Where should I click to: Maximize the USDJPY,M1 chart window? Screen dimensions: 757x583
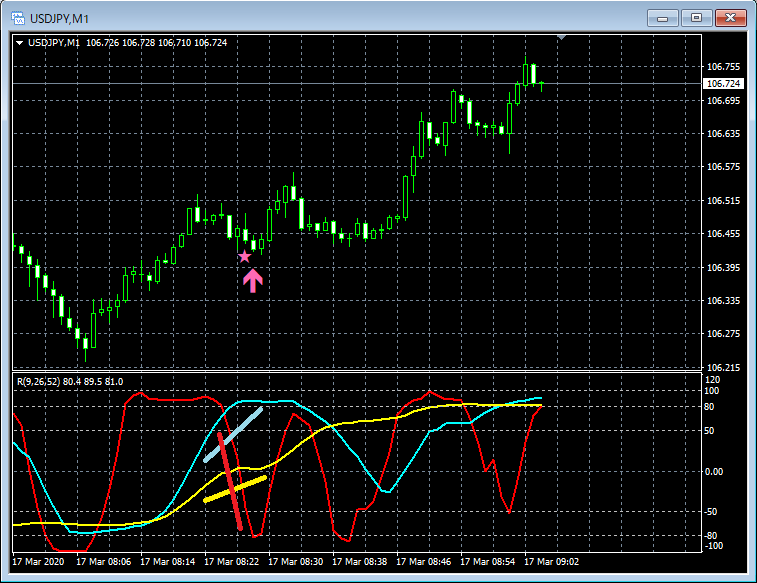[696, 18]
